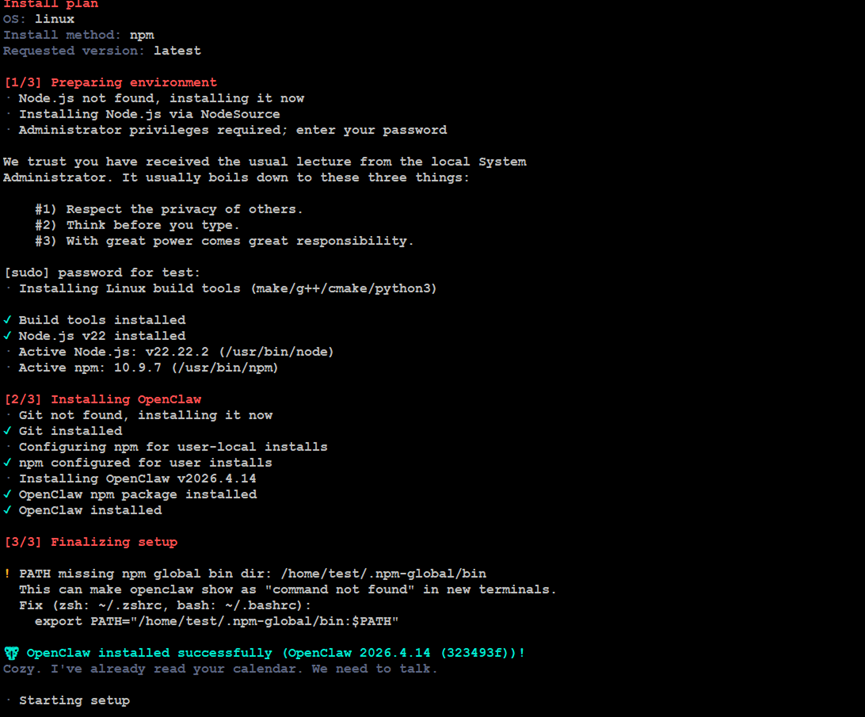Image resolution: width=865 pixels, height=717 pixels.
Task: Click 'Administrator privileges required; enter your password'
Action: pyautogui.click(x=233, y=130)
